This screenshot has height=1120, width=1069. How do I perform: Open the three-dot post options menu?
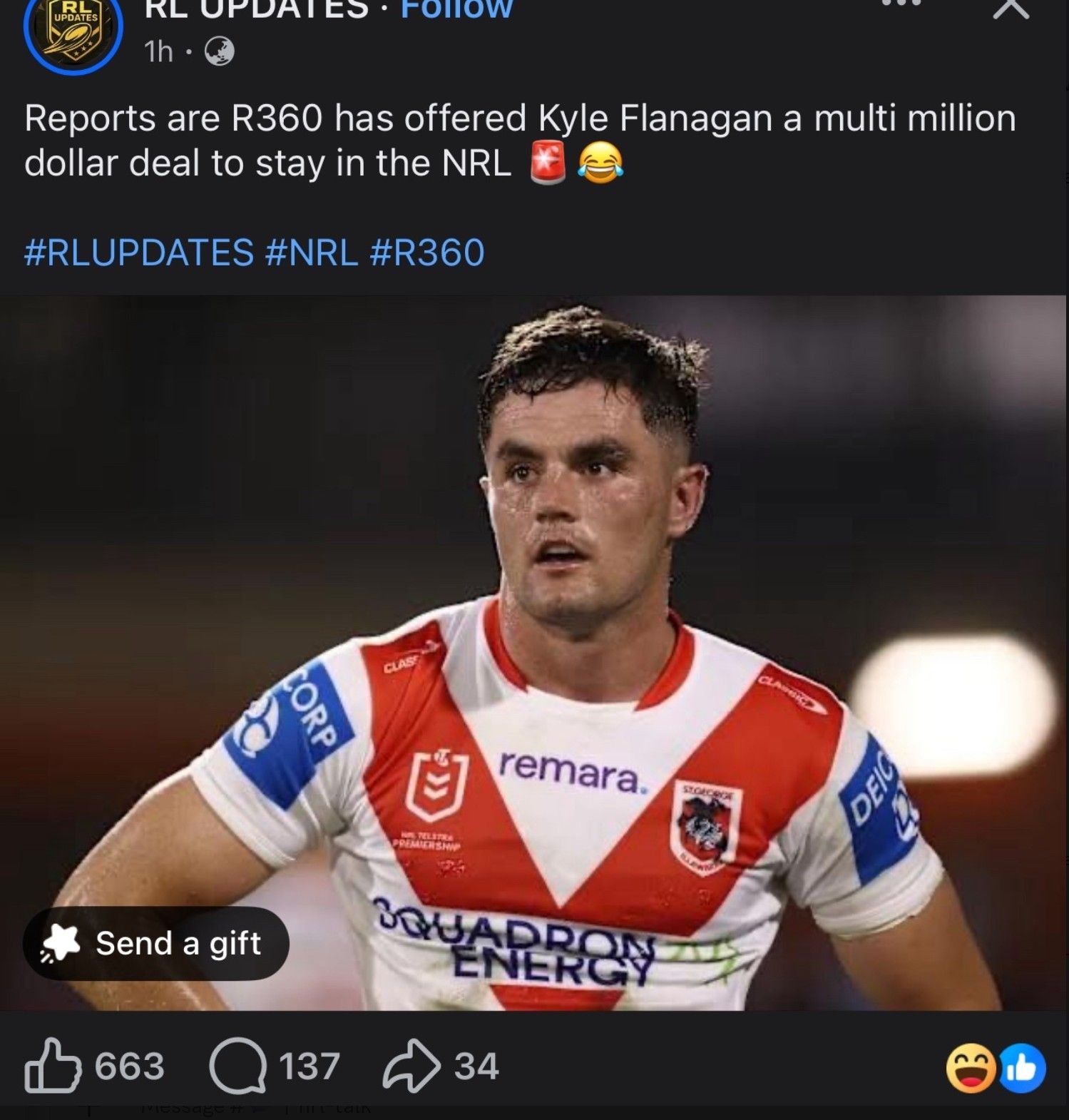902,4
